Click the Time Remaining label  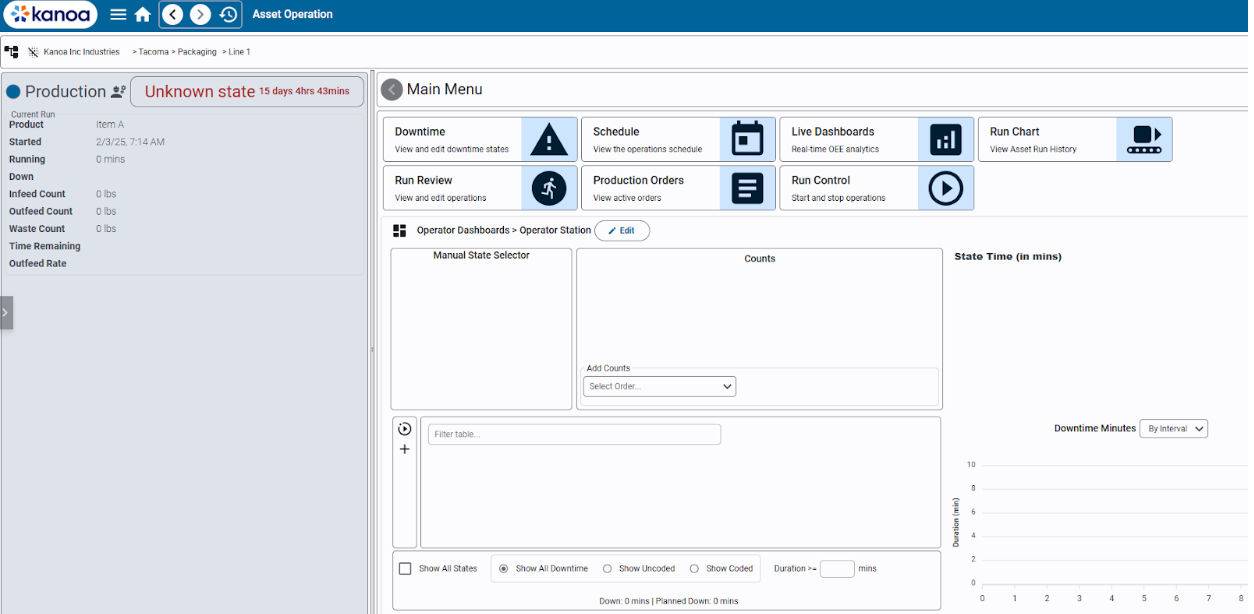(x=45, y=246)
